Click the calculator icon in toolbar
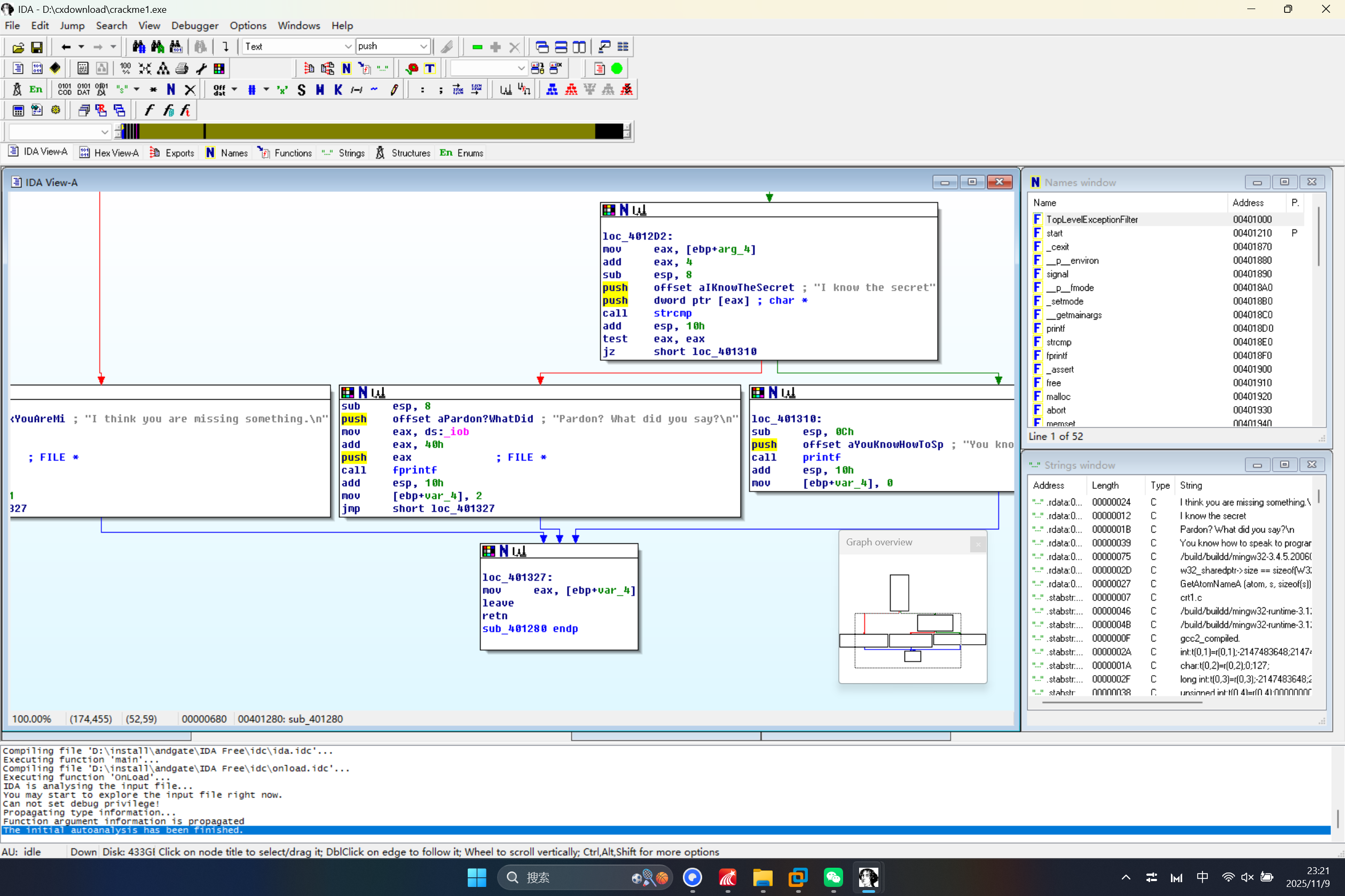 (18, 110)
